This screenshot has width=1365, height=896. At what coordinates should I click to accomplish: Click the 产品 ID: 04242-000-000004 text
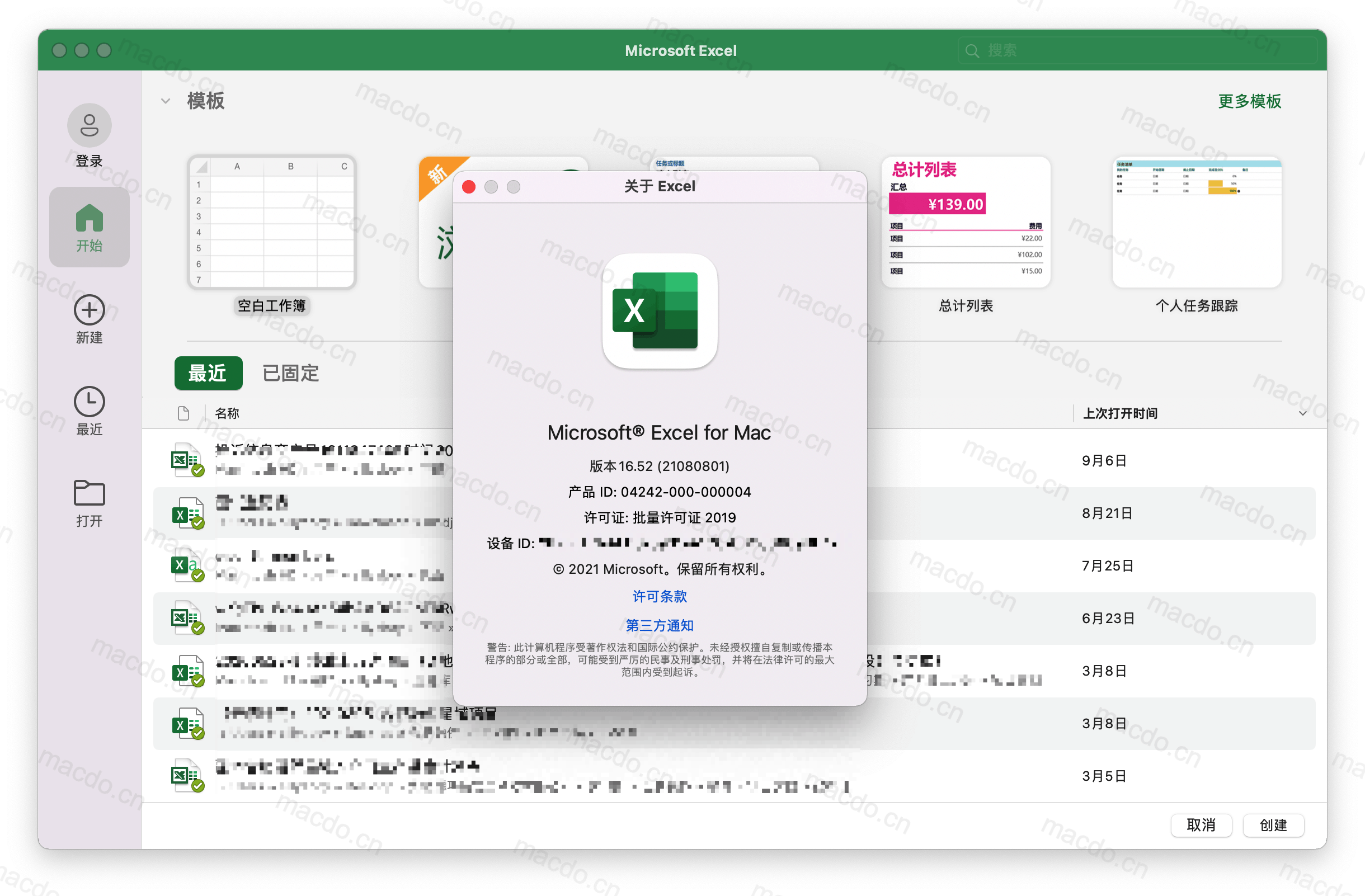click(660, 492)
